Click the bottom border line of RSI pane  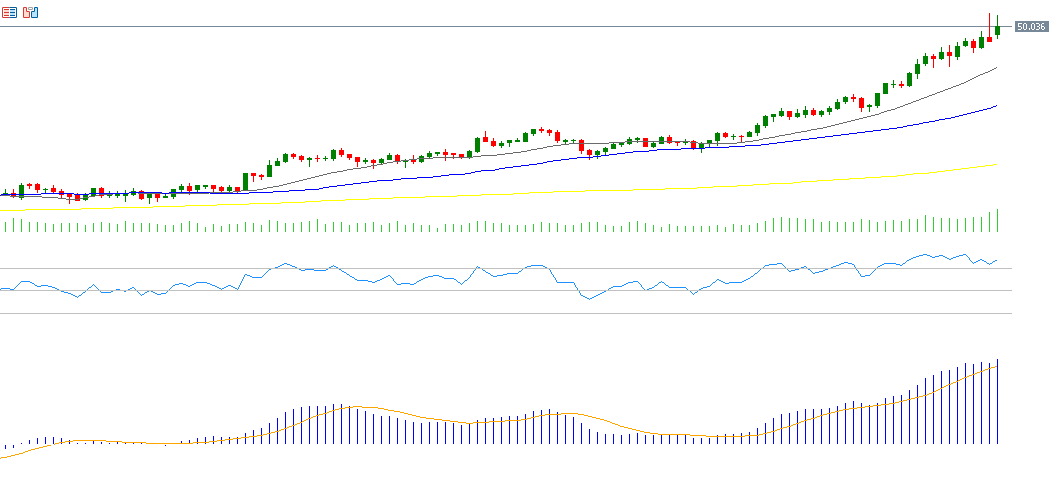[x=500, y=314]
